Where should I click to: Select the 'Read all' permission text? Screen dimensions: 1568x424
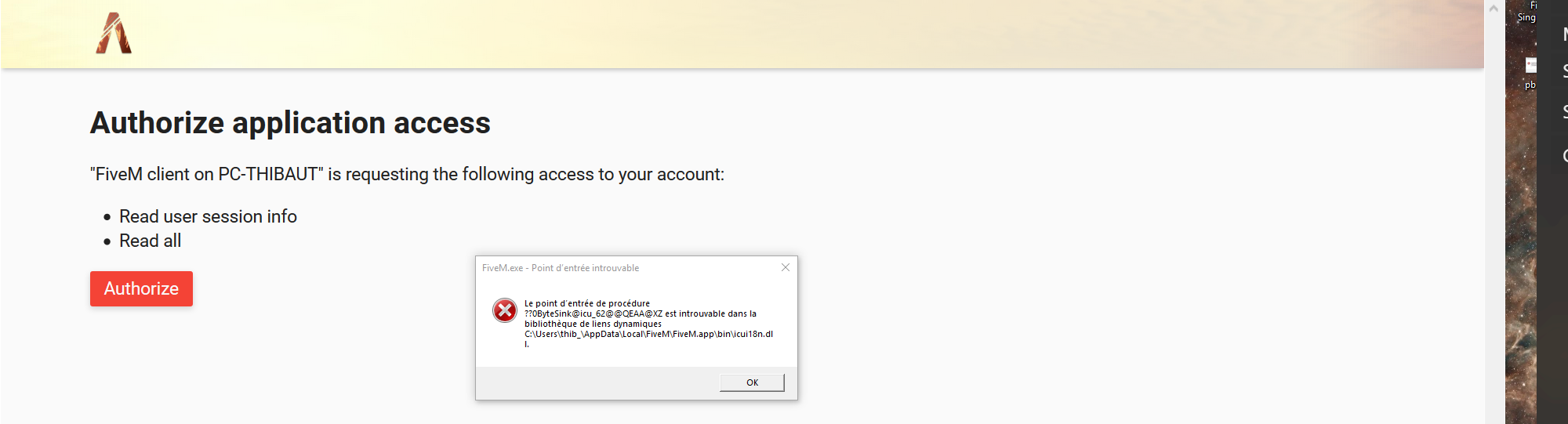click(150, 241)
